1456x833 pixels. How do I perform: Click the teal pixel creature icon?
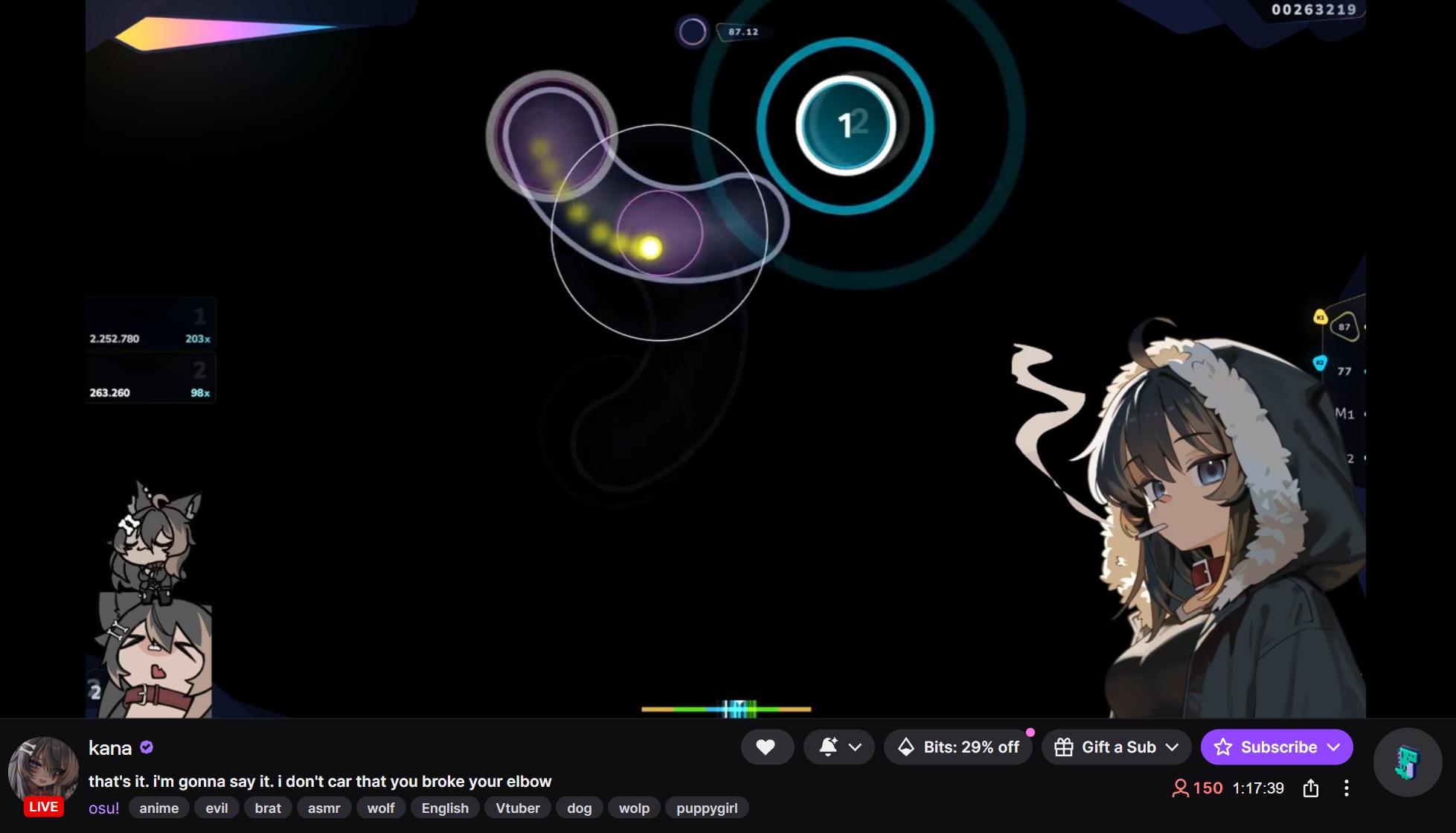tap(1407, 762)
